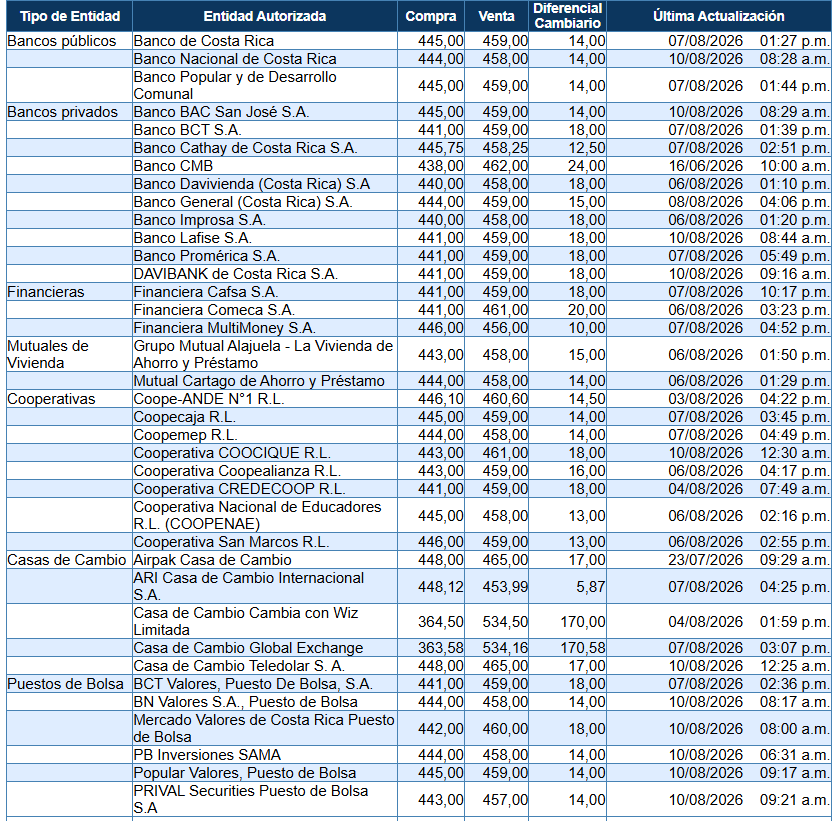Click Banco Lafise S.A. entry
Viewport: 837px width, 821px height.
click(x=193, y=238)
